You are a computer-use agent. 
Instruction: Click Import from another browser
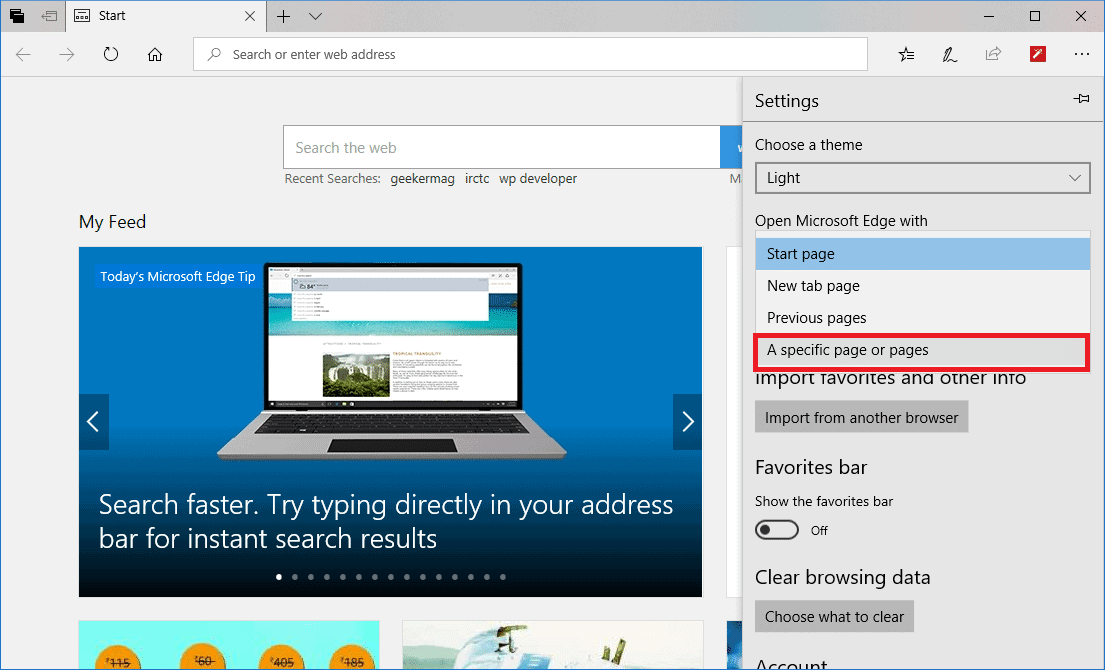861,416
